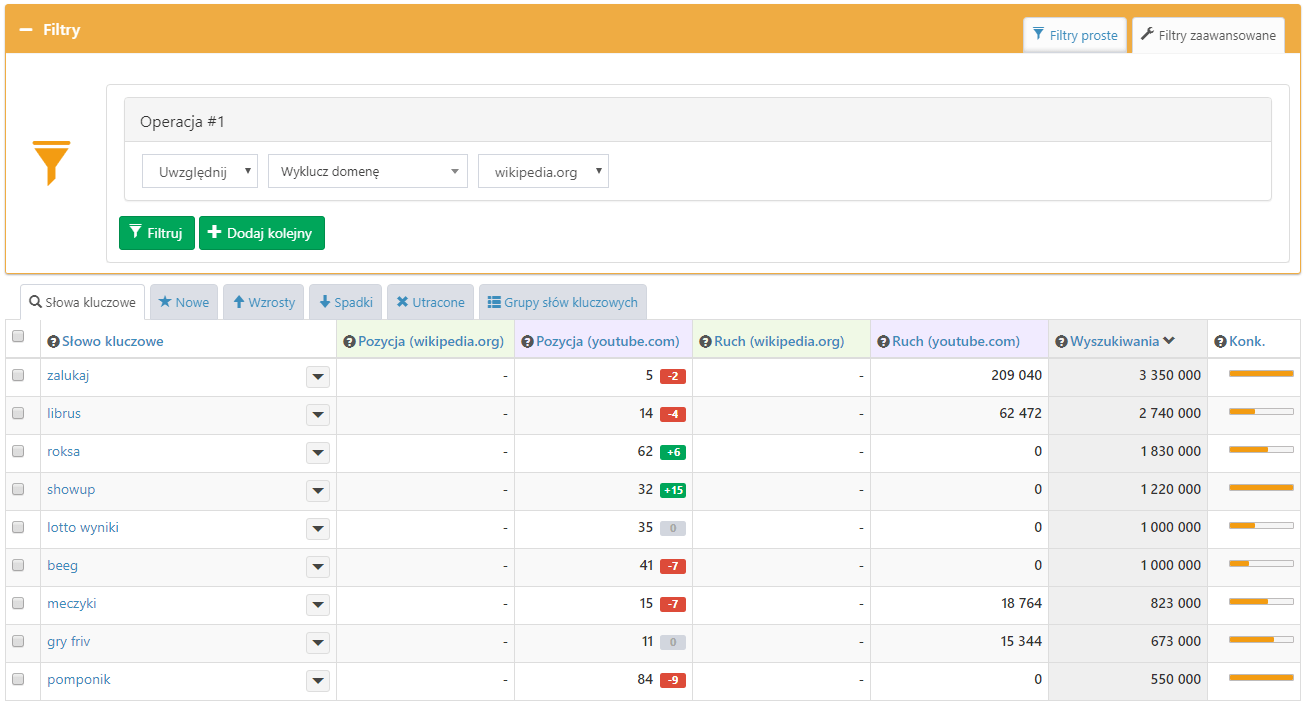This screenshot has height=701, width=1306.
Task: Click the Dodaj kolejny button
Action: [261, 233]
